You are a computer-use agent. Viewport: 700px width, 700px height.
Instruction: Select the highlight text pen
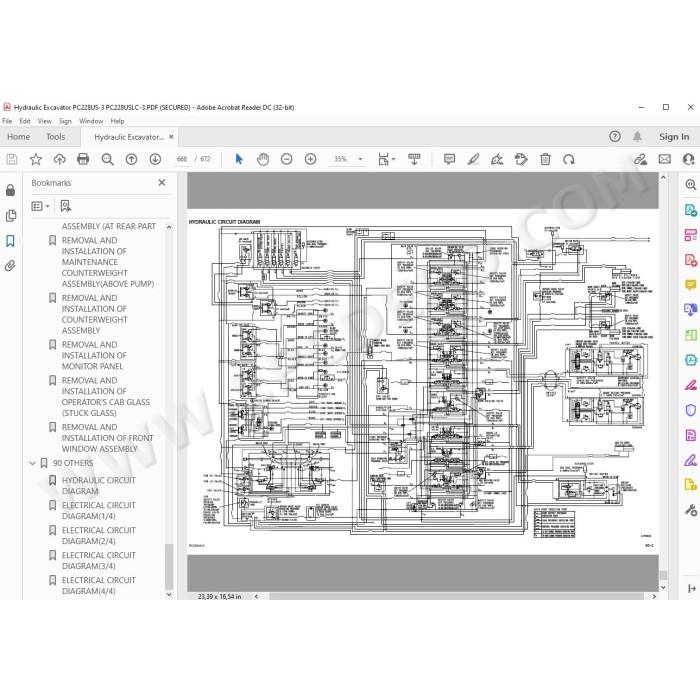tap(473, 159)
